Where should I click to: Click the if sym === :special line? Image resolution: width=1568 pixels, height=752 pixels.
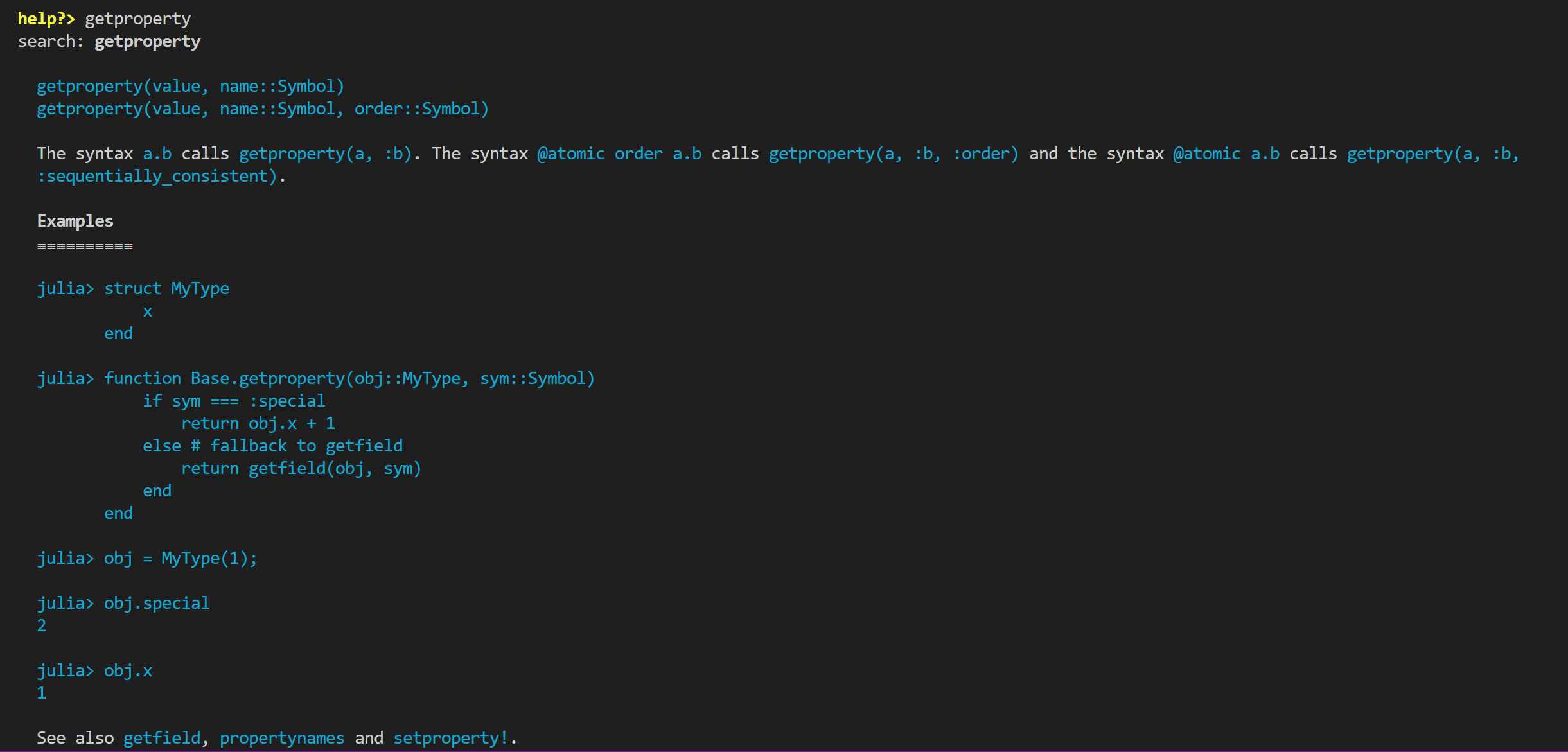pyautogui.click(x=233, y=401)
